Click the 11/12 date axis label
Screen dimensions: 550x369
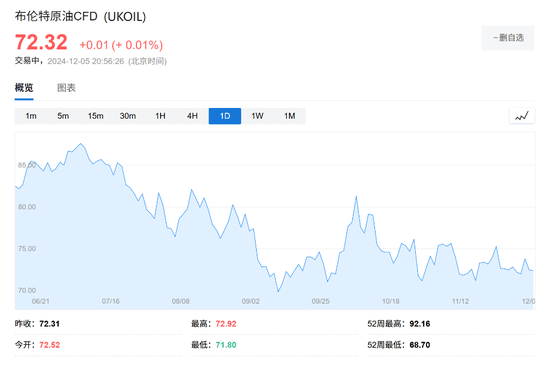point(461,301)
